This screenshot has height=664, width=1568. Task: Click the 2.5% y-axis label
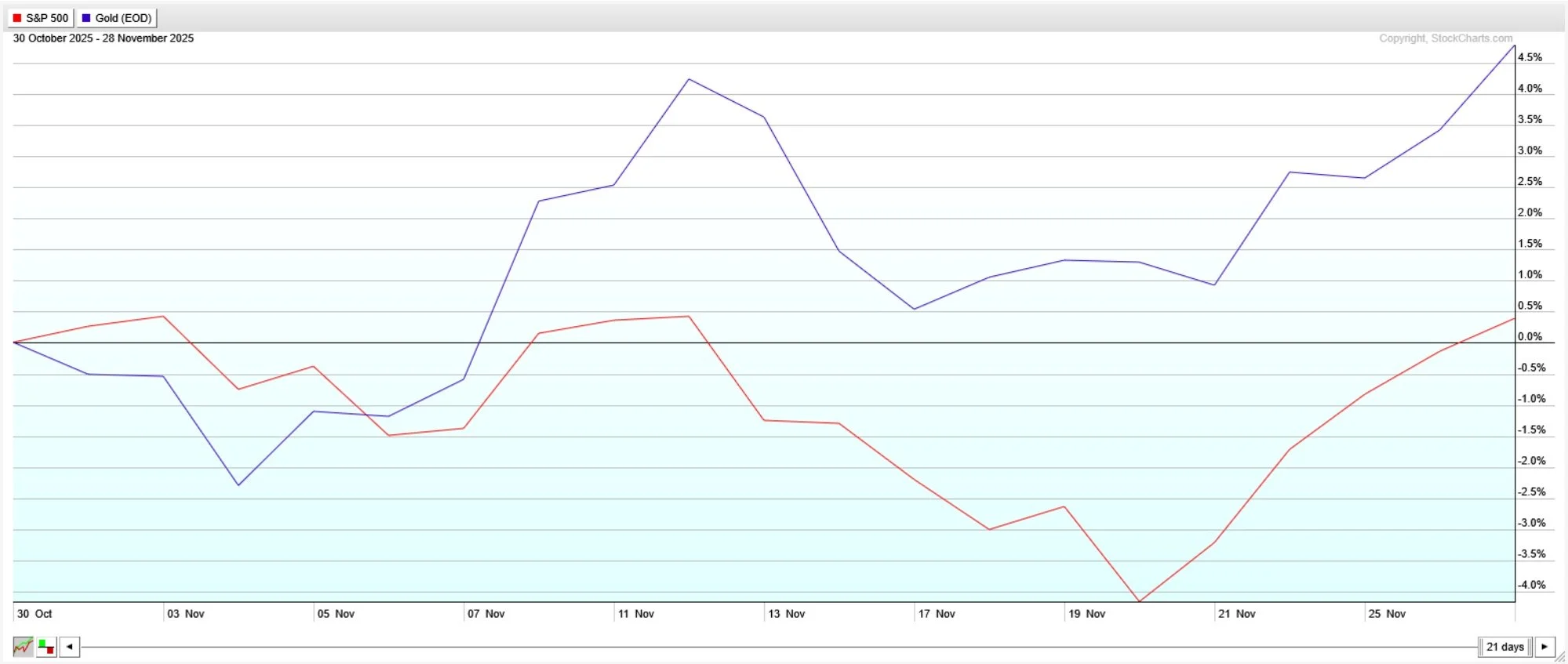click(1530, 181)
